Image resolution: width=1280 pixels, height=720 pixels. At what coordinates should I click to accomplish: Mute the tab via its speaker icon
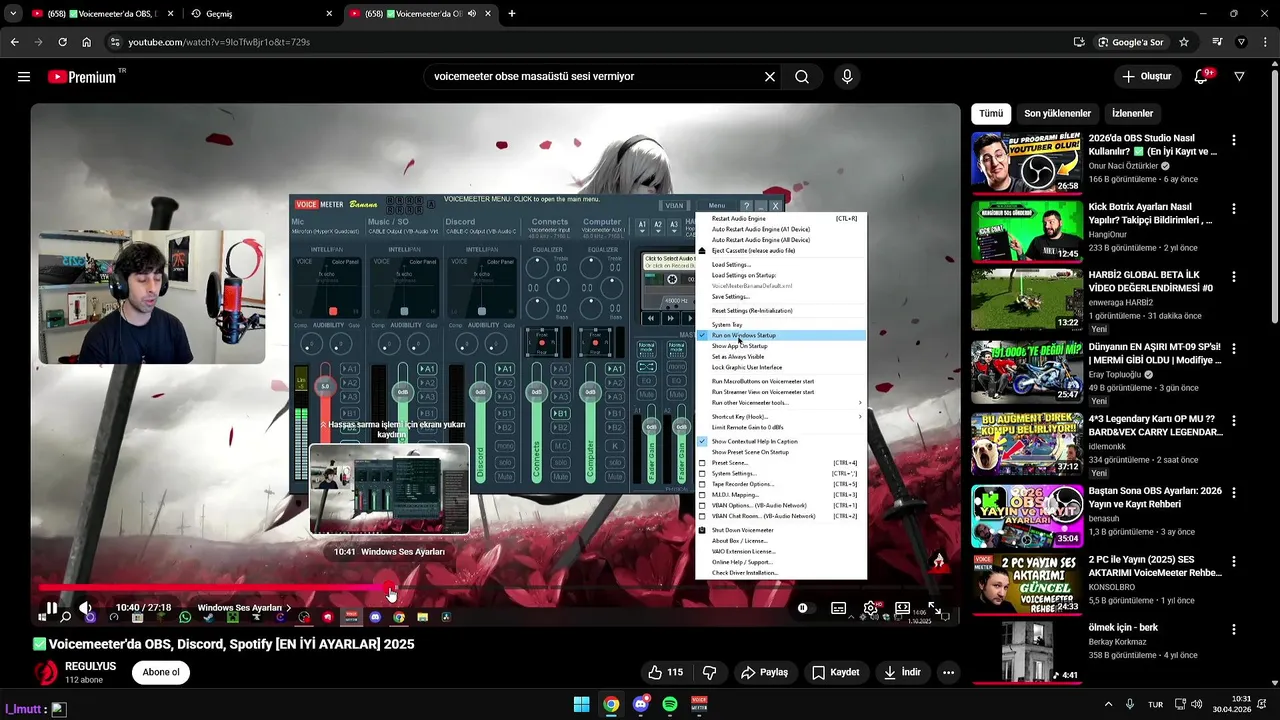click(x=472, y=14)
